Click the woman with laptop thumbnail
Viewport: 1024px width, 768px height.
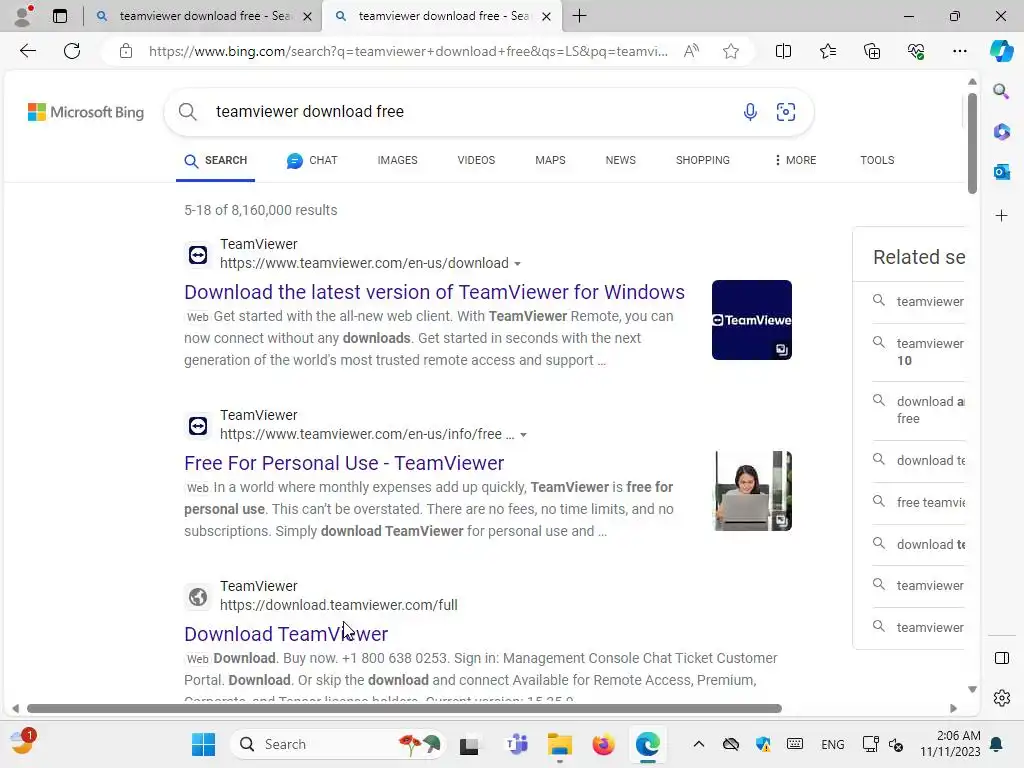754,491
